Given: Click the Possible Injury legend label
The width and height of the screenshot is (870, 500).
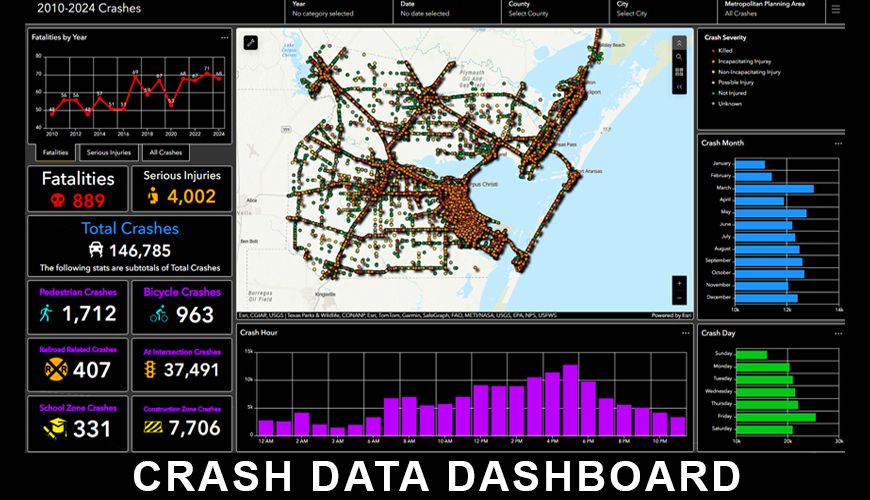Looking at the screenshot, I should tap(736, 83).
